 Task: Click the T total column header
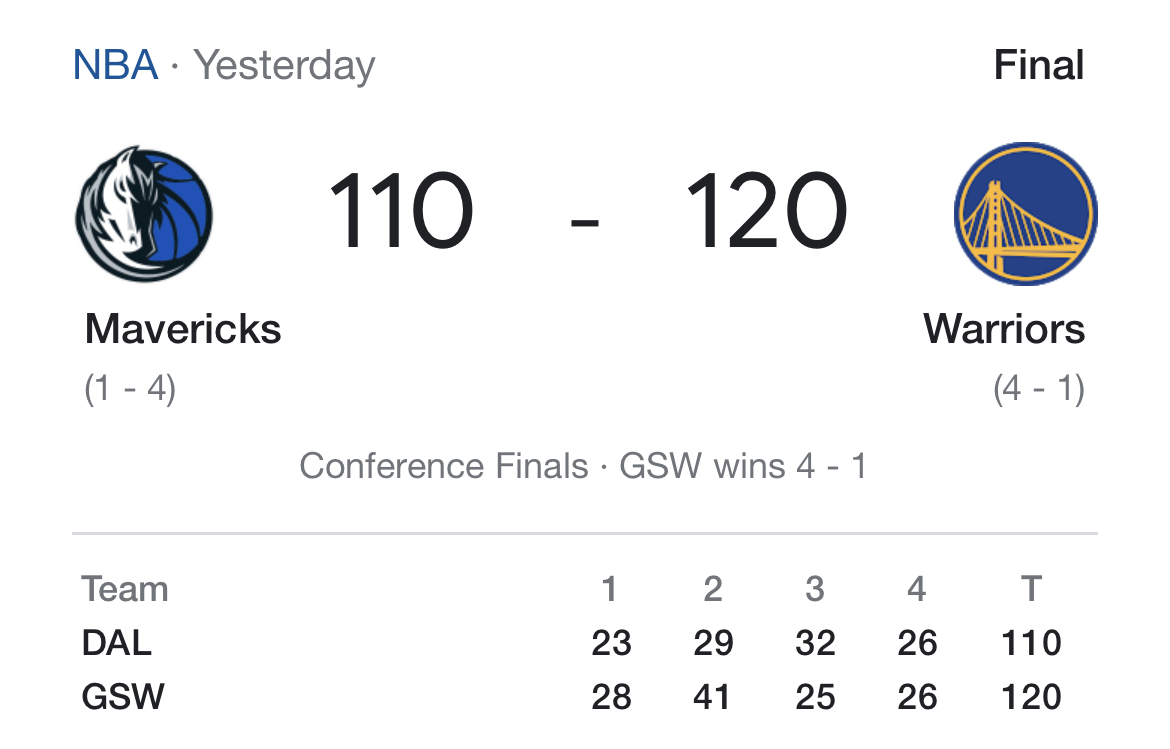[x=1031, y=589]
